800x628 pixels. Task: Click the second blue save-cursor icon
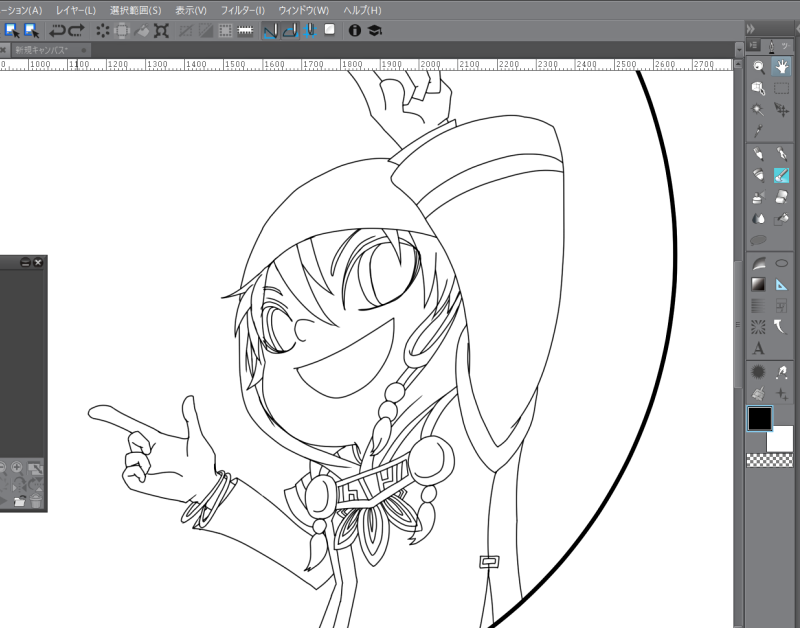pyautogui.click(x=32, y=31)
